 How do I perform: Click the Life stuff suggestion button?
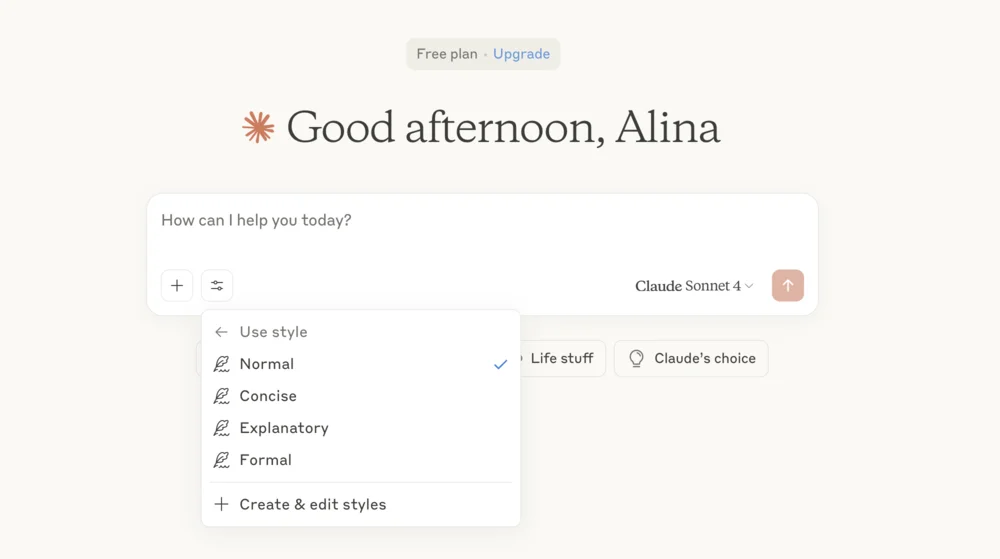pyautogui.click(x=561, y=358)
